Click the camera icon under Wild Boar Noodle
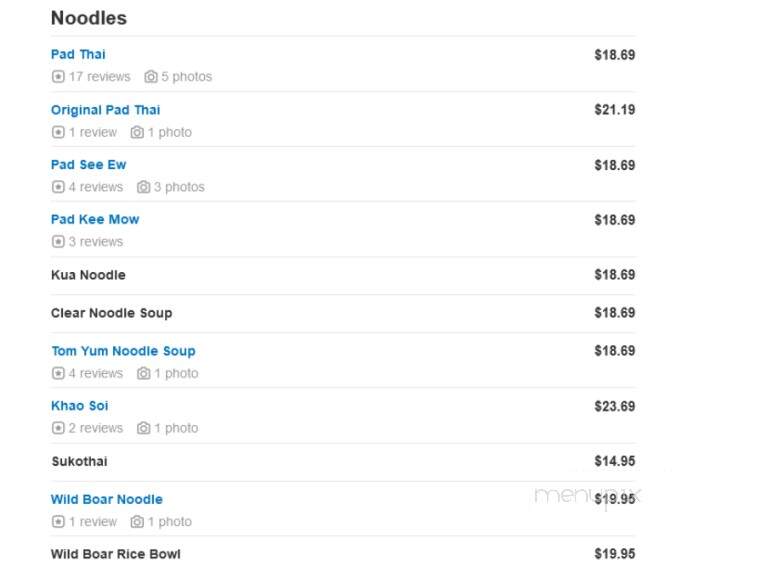The height and width of the screenshot is (578, 767). click(x=137, y=522)
